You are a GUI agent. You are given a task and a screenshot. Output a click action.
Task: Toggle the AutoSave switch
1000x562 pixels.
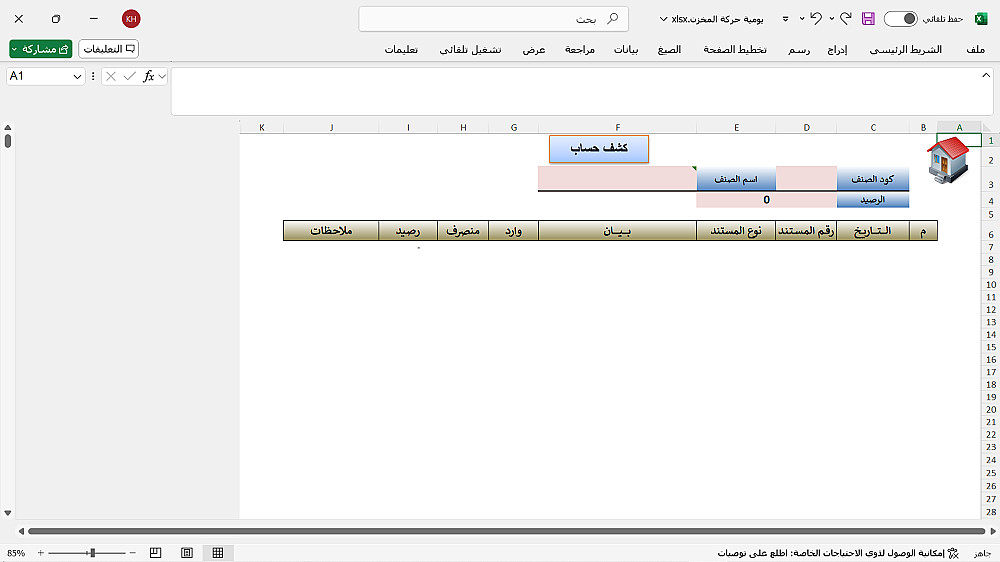(x=900, y=18)
